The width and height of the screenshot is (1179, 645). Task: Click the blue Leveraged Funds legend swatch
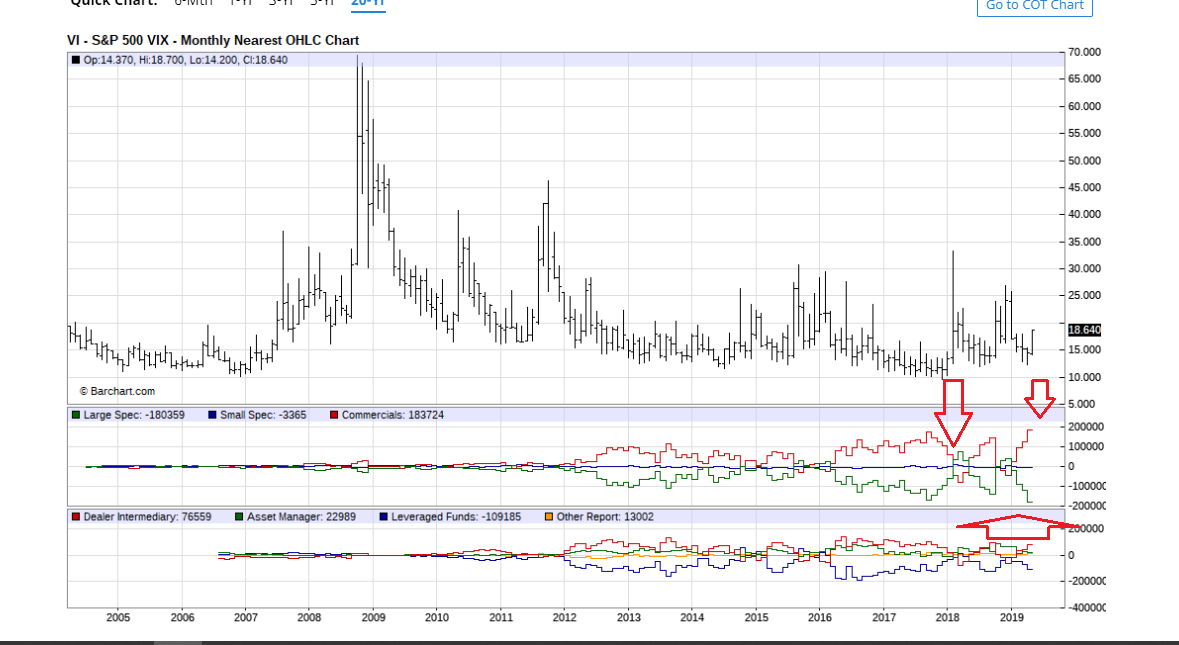tap(383, 517)
